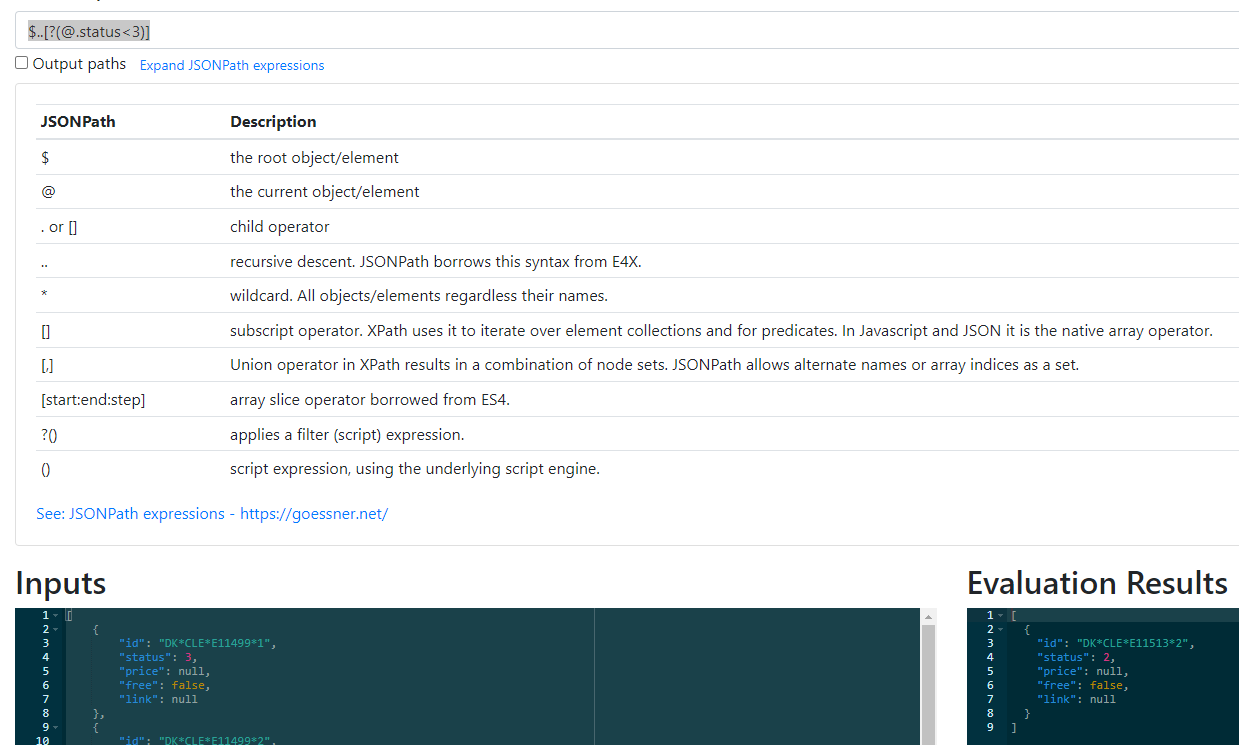Click the Description column header
The image size is (1239, 745).
point(273,121)
